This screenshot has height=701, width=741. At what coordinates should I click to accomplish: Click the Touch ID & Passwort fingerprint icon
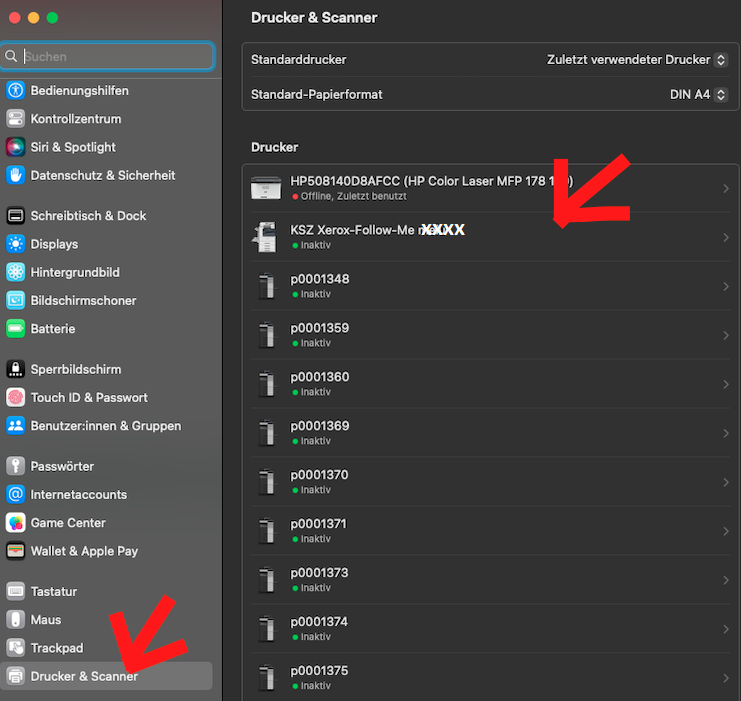point(15,397)
